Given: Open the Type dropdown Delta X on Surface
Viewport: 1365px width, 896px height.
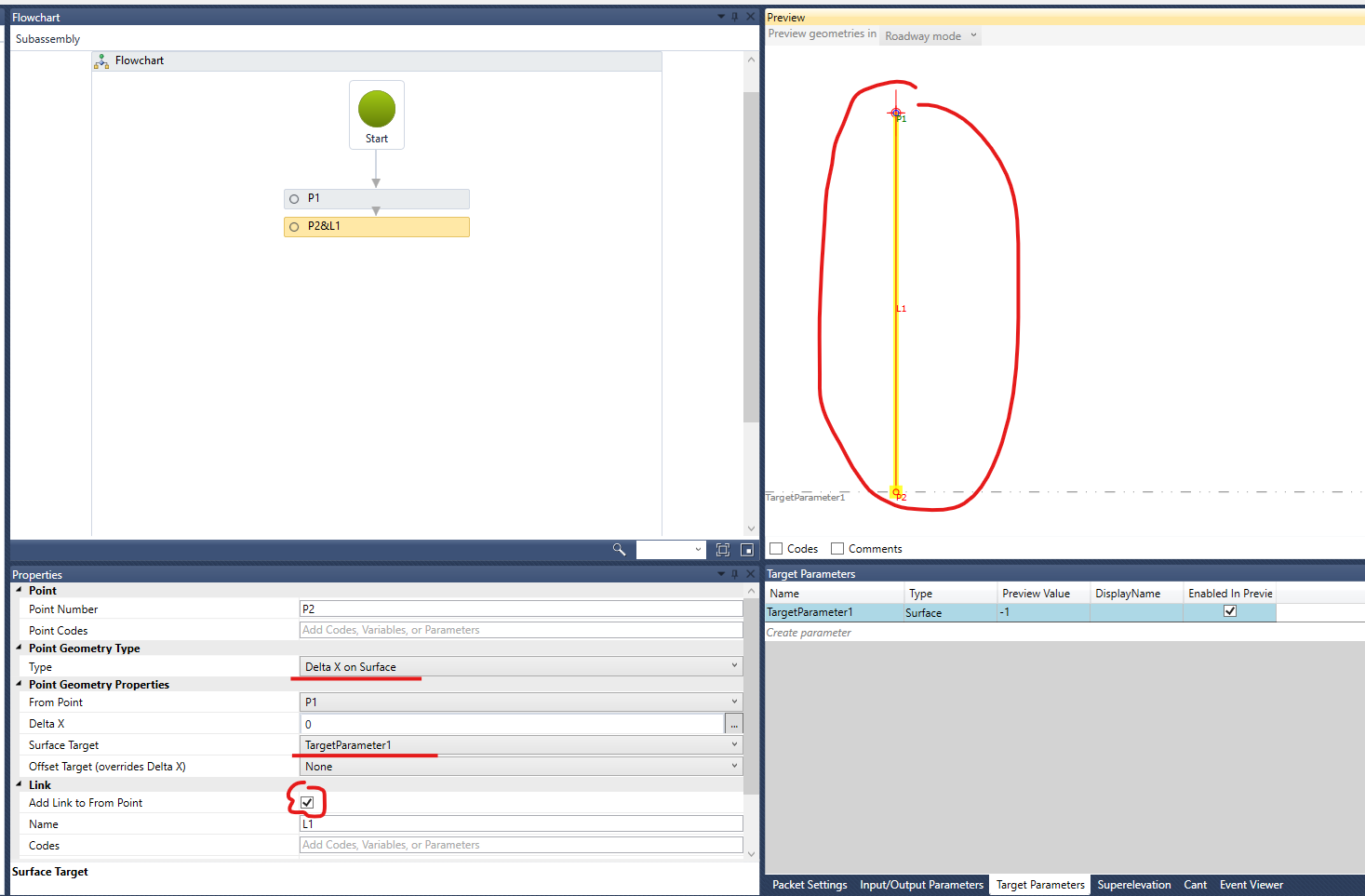Looking at the screenshot, I should [521, 666].
